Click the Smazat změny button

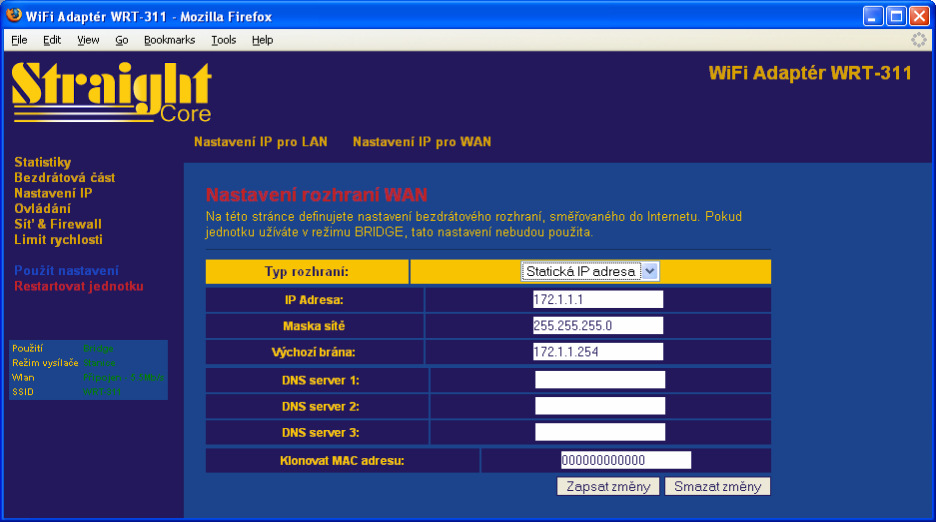point(718,487)
